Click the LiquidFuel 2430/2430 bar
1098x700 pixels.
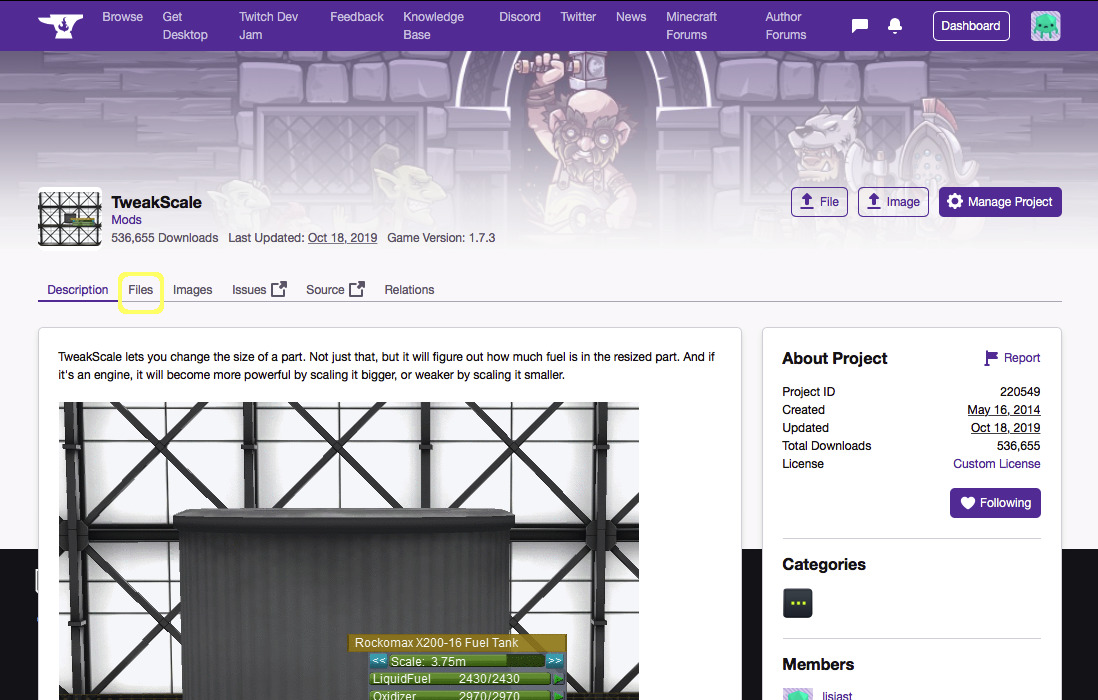pos(460,679)
